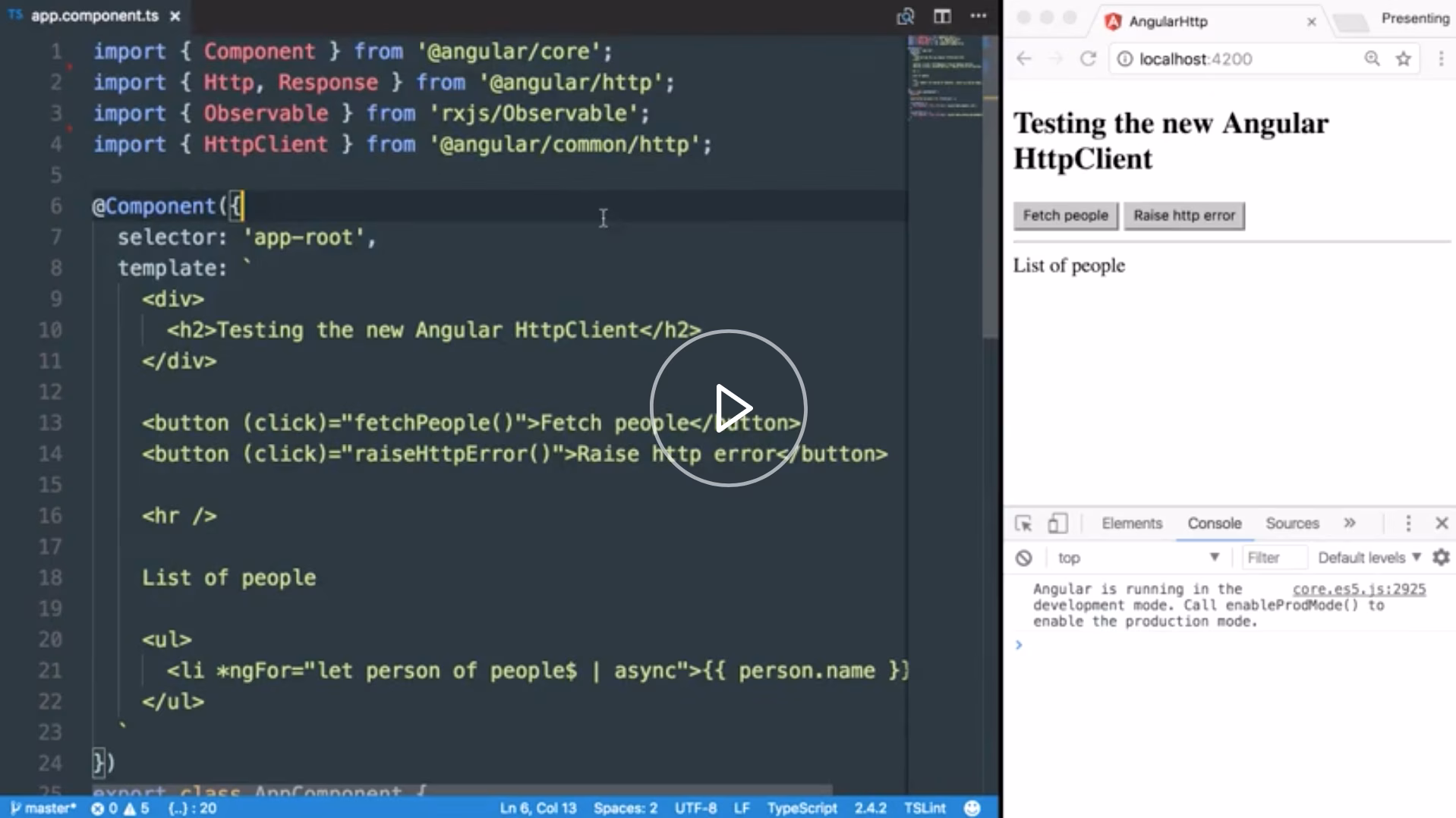This screenshot has width=1456, height=818.
Task: Click the zoom magnifier in address bar
Action: click(1372, 59)
